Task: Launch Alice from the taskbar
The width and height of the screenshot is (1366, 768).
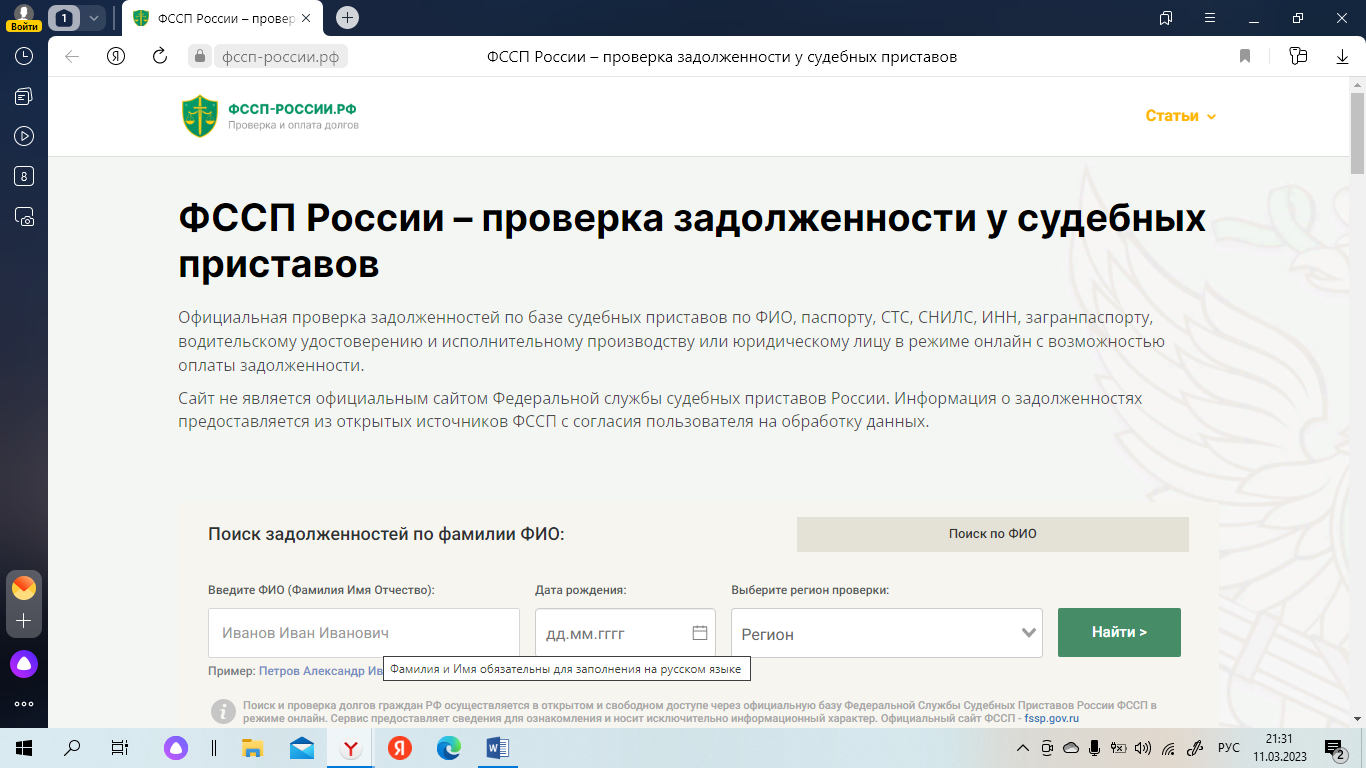Action: coord(176,747)
